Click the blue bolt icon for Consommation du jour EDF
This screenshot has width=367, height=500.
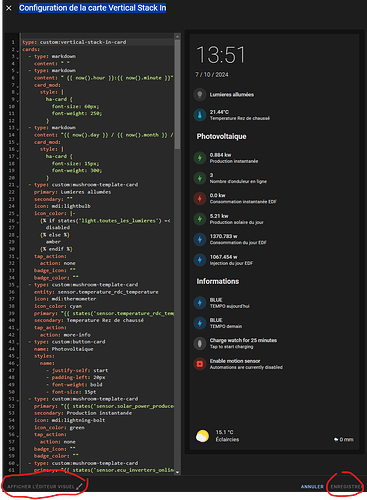point(200,239)
